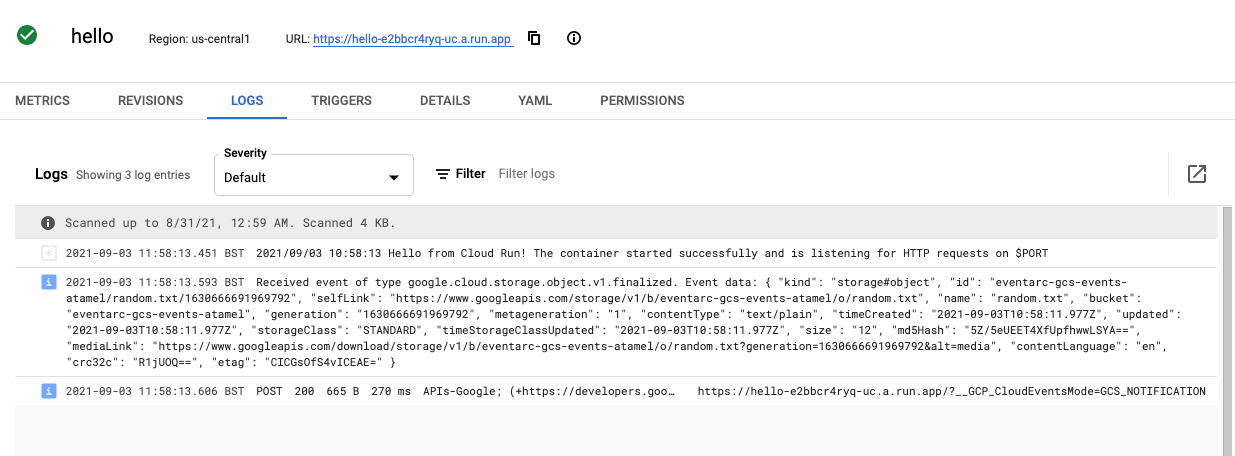Open the hello-e2bbcr4ryq-uc.a.run.app link
The image size is (1235, 456).
(412, 39)
